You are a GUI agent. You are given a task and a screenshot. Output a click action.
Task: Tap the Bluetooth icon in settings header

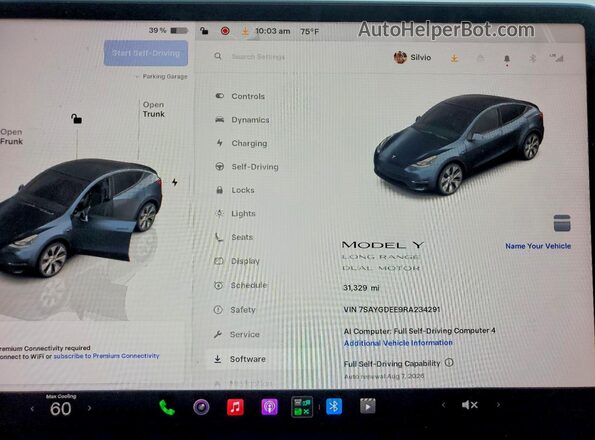click(532, 58)
